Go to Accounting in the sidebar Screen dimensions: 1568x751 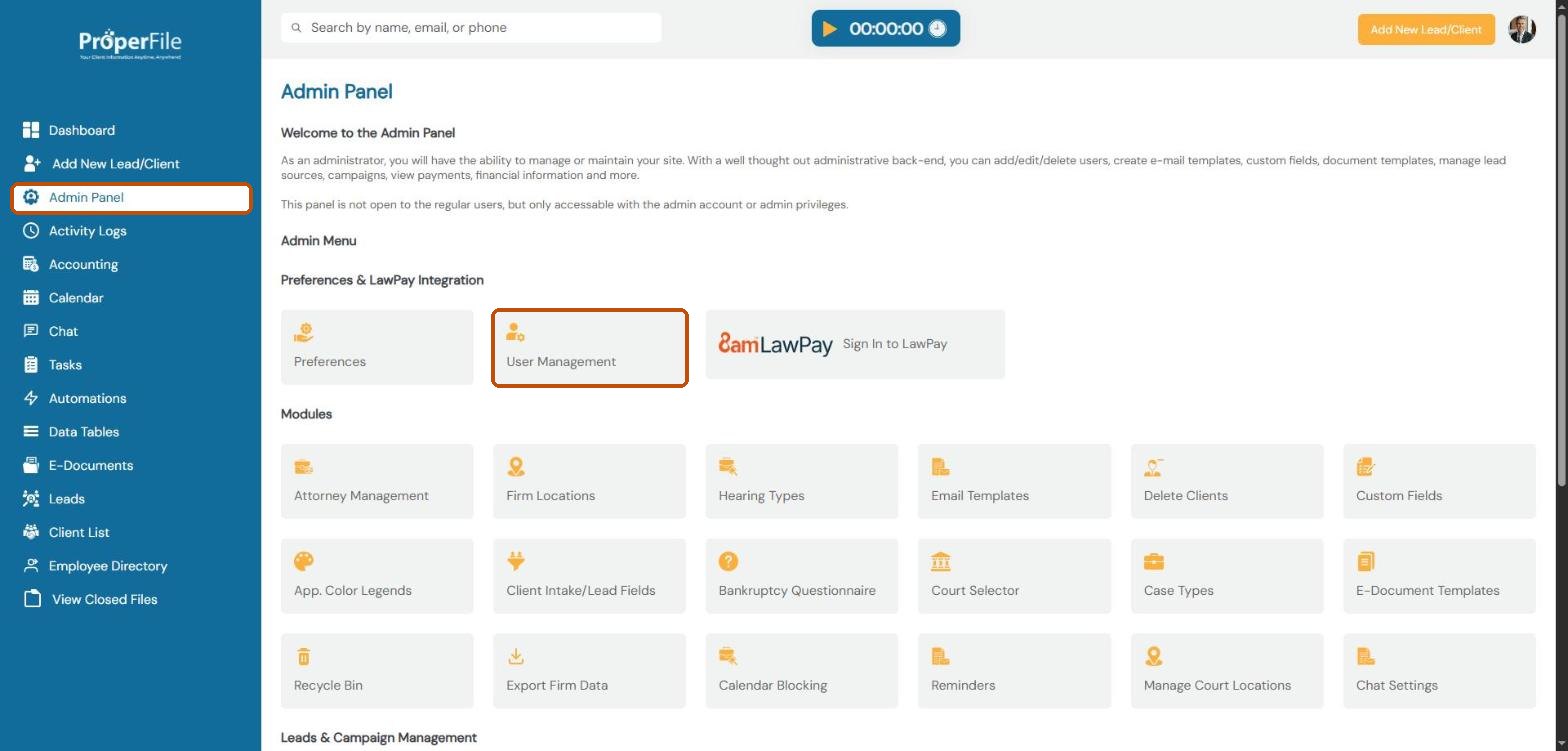[x=131, y=265]
